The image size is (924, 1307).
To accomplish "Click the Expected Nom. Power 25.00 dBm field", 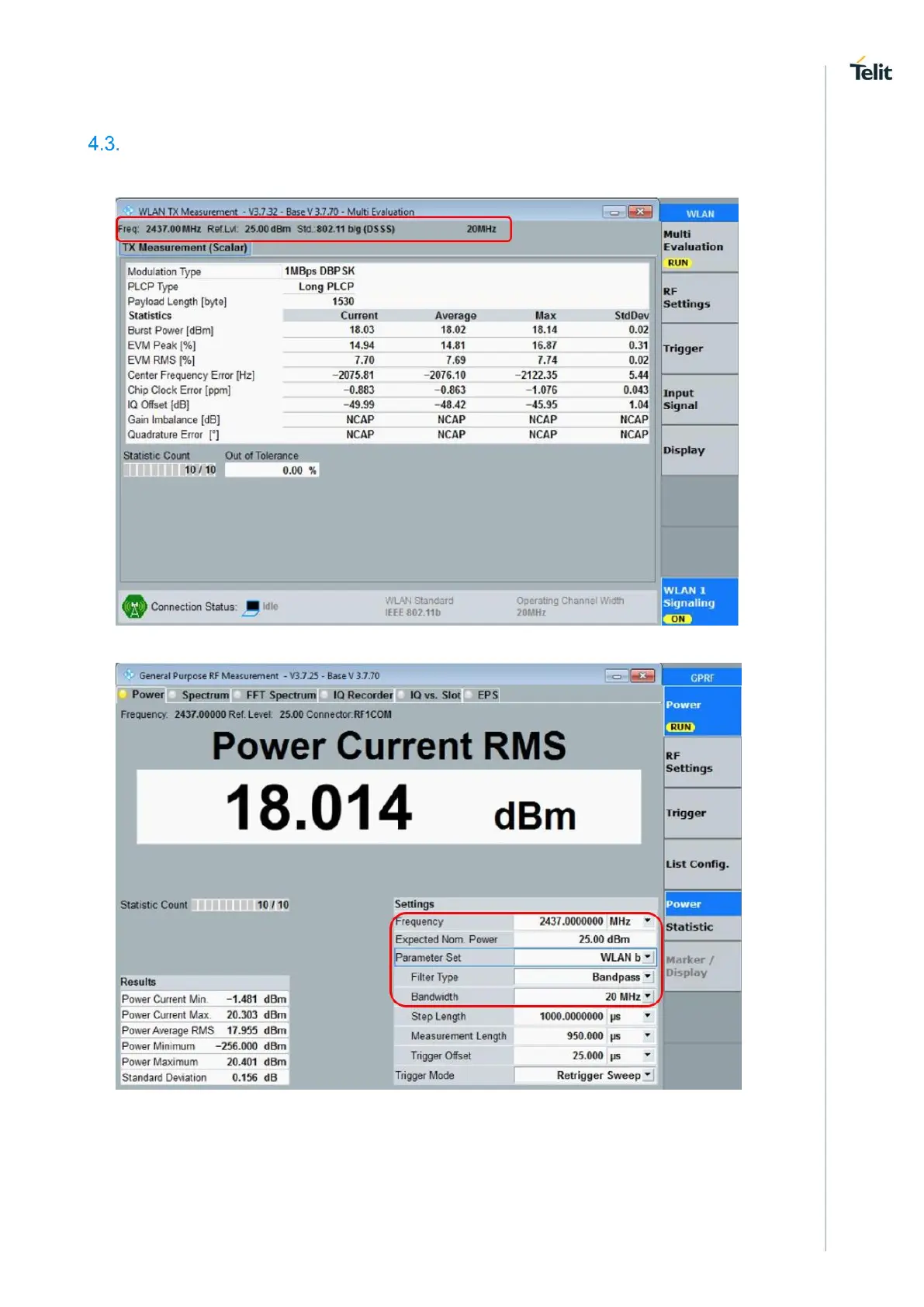I will [x=584, y=939].
